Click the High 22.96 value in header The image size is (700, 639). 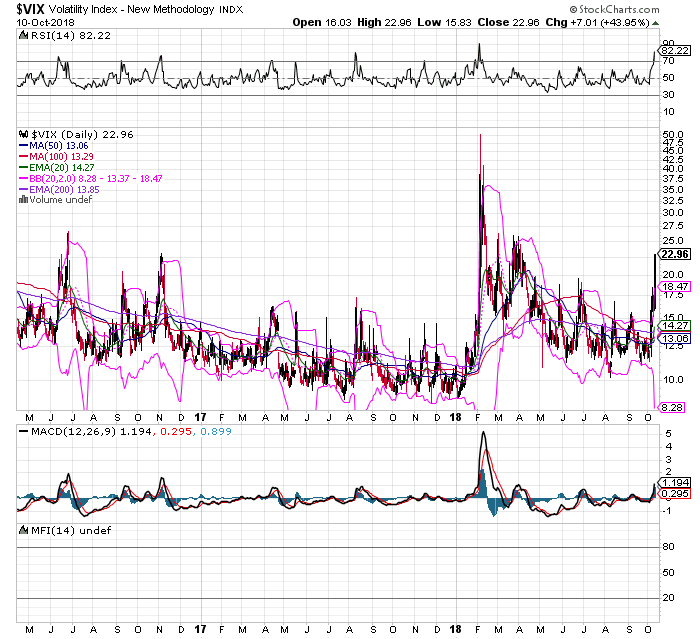(384, 22)
